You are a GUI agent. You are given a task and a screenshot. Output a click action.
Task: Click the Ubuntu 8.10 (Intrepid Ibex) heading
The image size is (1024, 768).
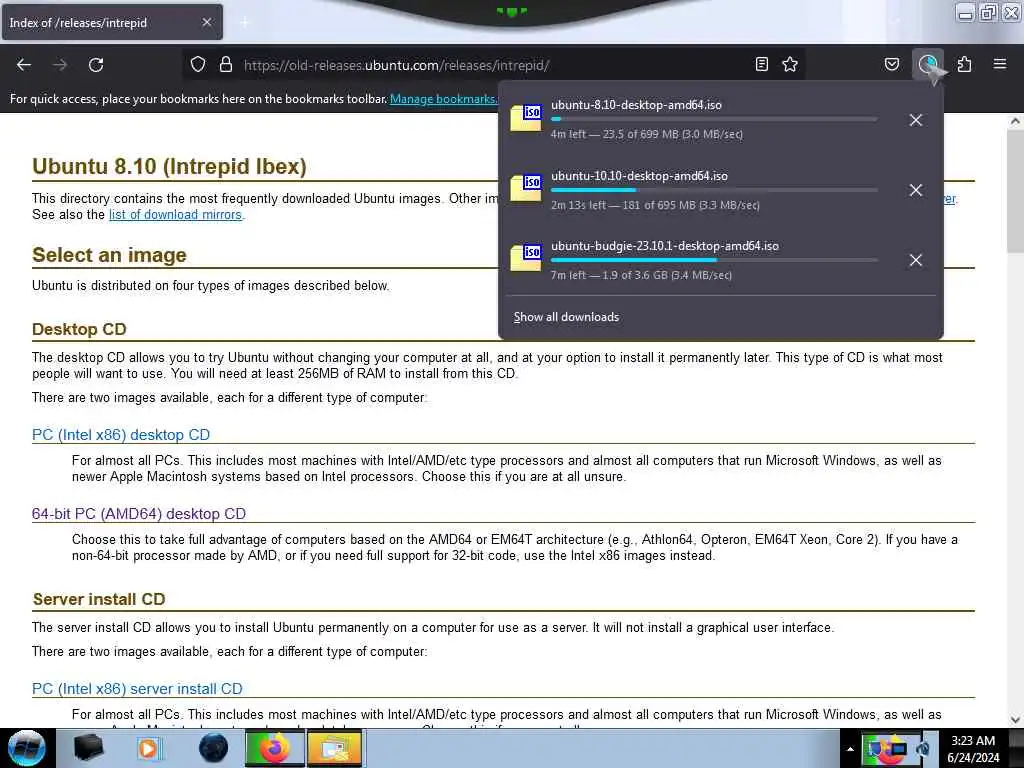point(169,166)
